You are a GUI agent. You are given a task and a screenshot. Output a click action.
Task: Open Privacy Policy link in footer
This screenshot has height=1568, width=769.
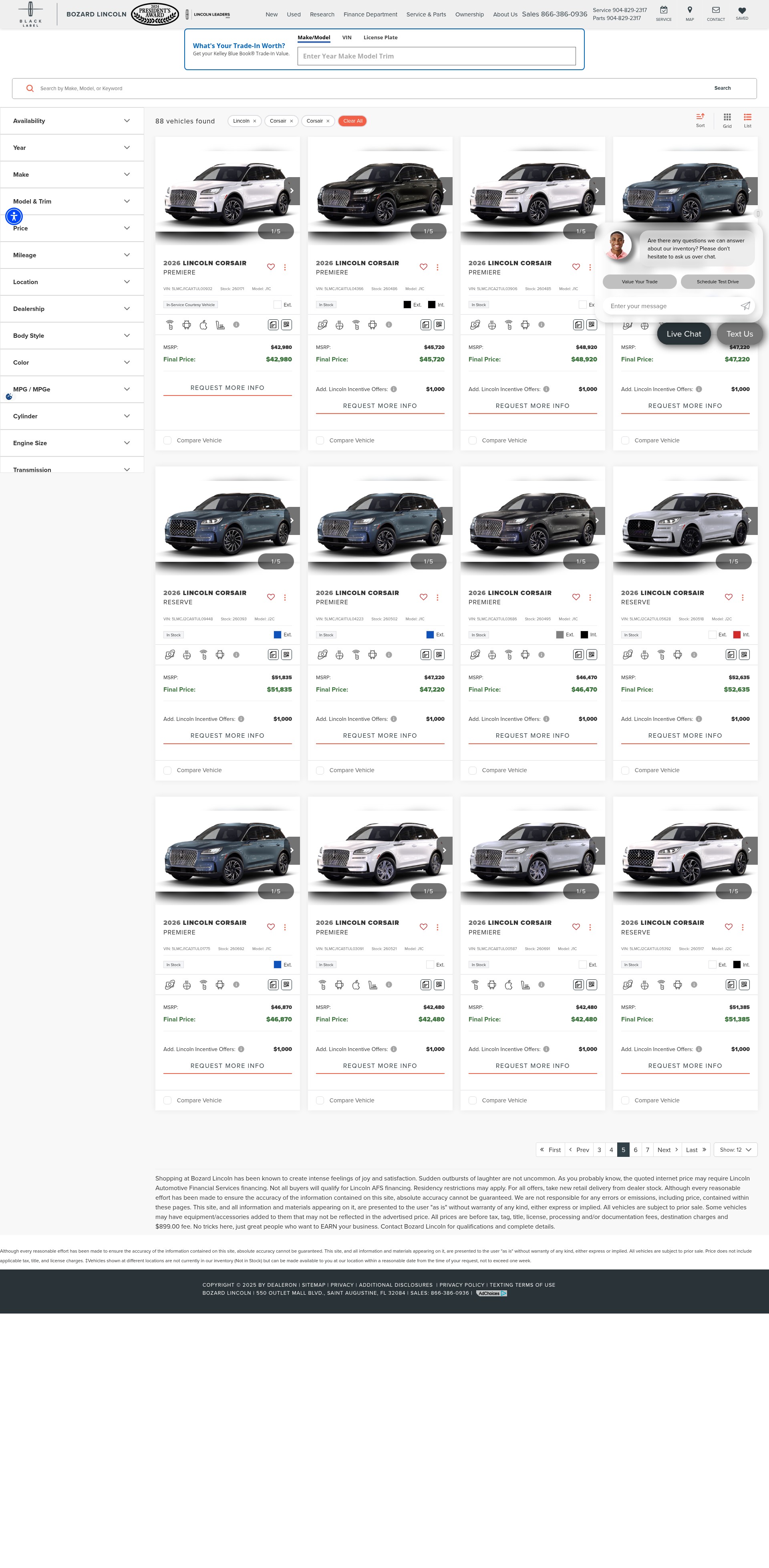point(462,1285)
